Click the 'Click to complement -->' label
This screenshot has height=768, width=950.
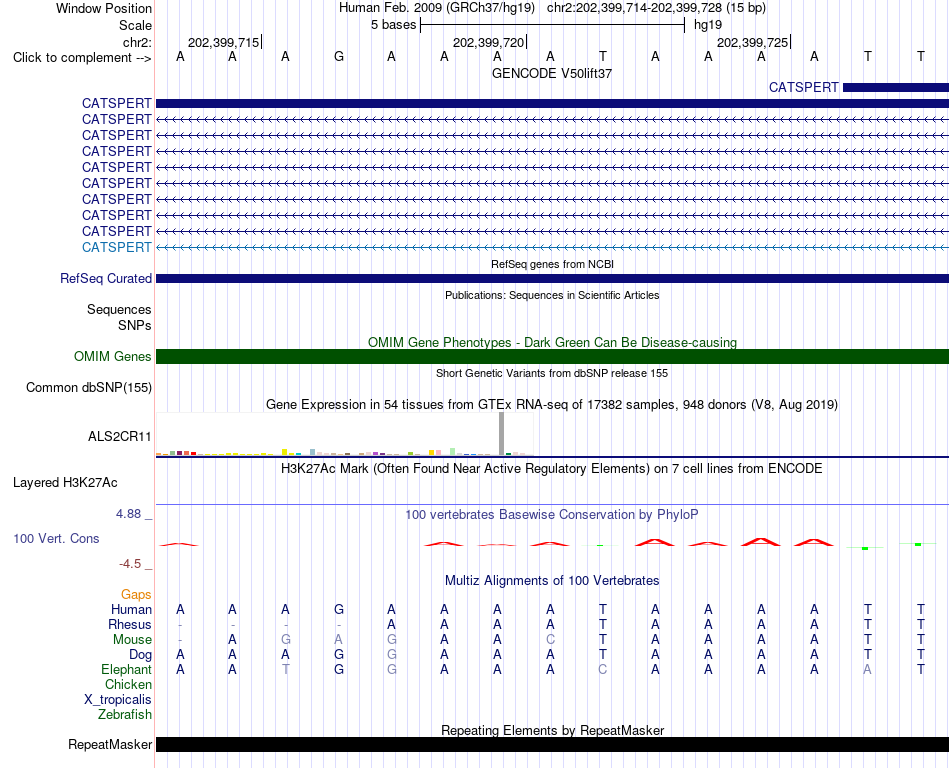point(82,58)
